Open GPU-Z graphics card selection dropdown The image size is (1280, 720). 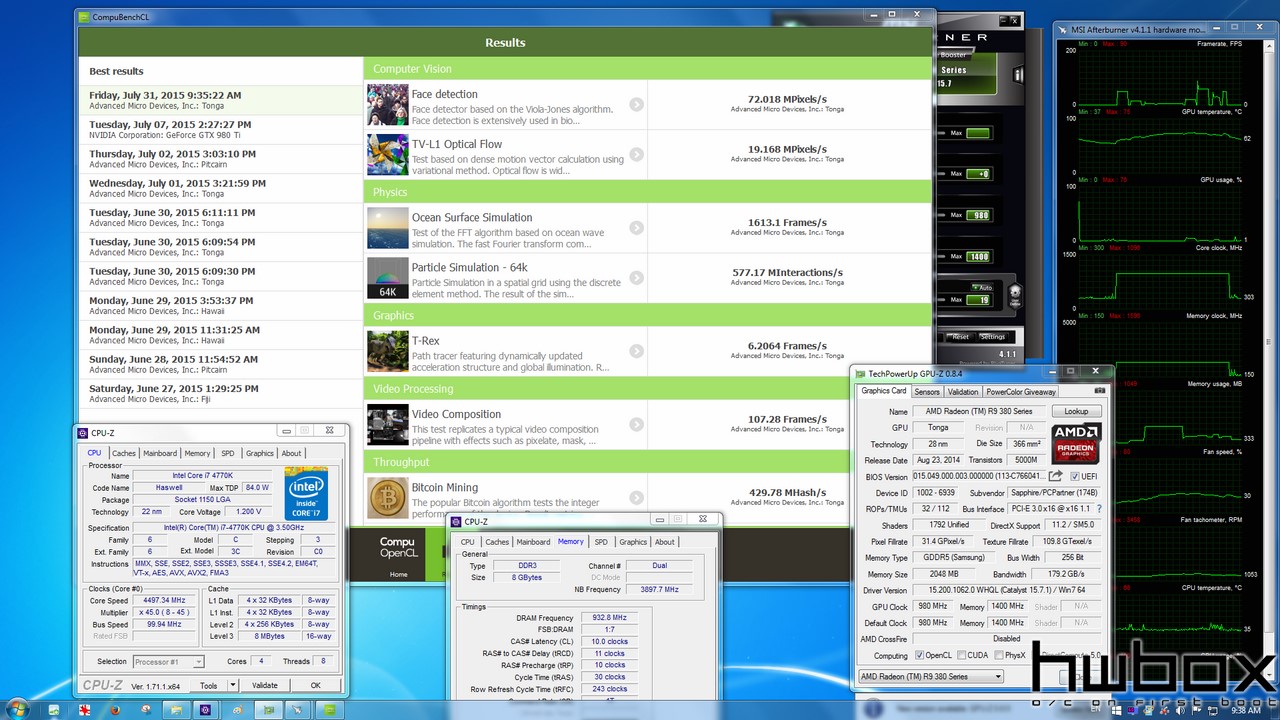coord(930,676)
